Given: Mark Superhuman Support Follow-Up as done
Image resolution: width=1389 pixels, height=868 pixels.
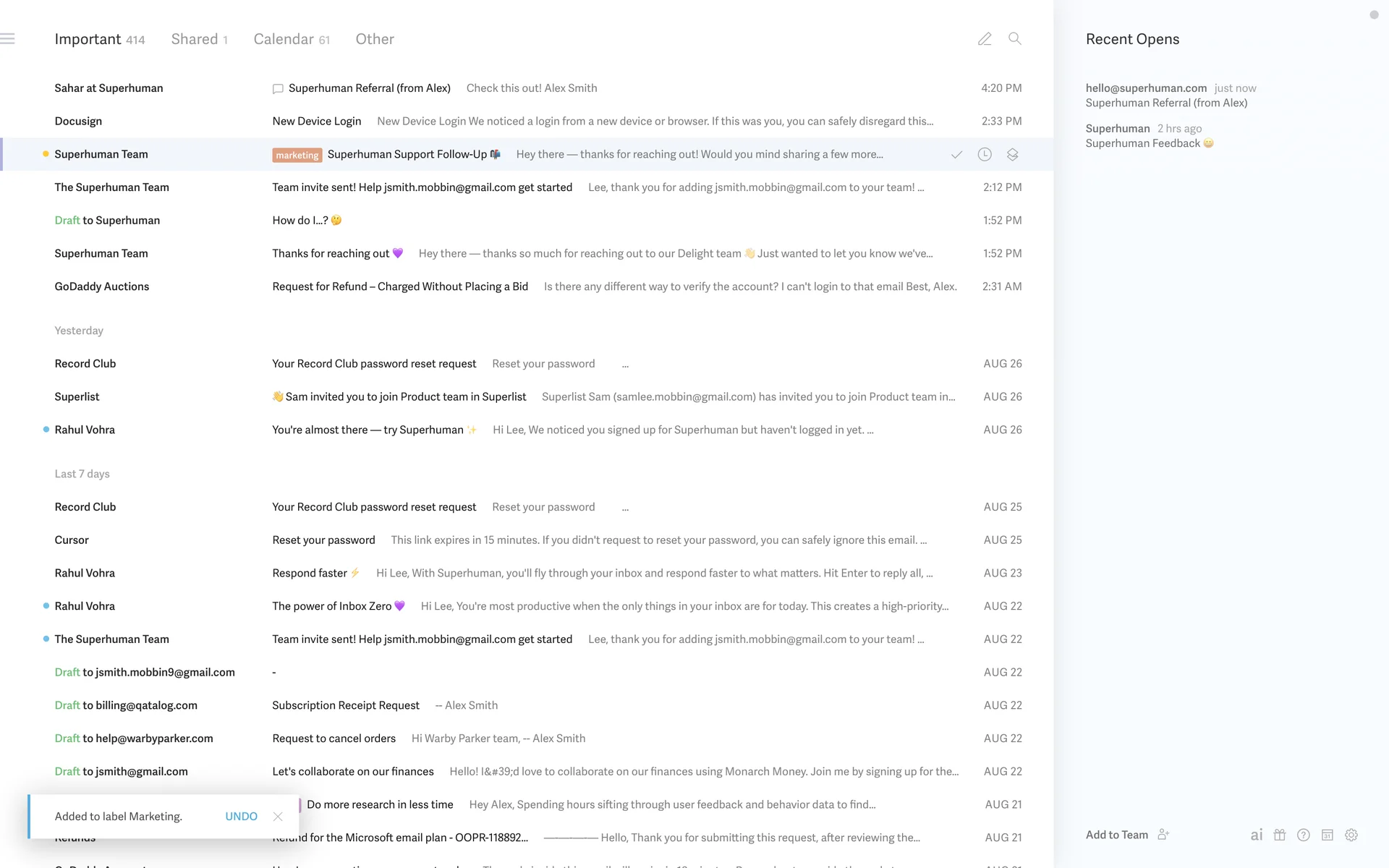Looking at the screenshot, I should 956,155.
